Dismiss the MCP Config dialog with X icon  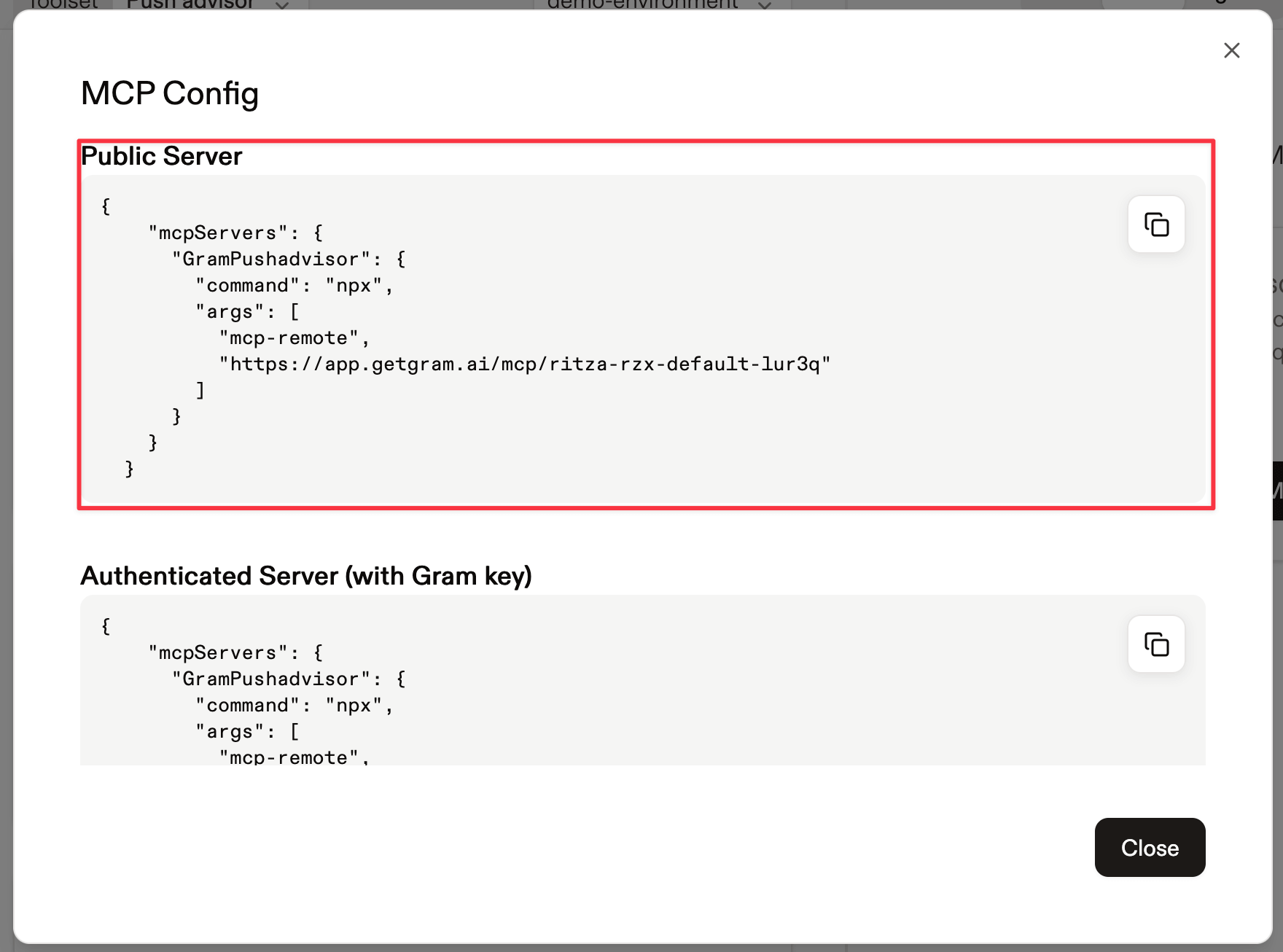pos(1231,50)
